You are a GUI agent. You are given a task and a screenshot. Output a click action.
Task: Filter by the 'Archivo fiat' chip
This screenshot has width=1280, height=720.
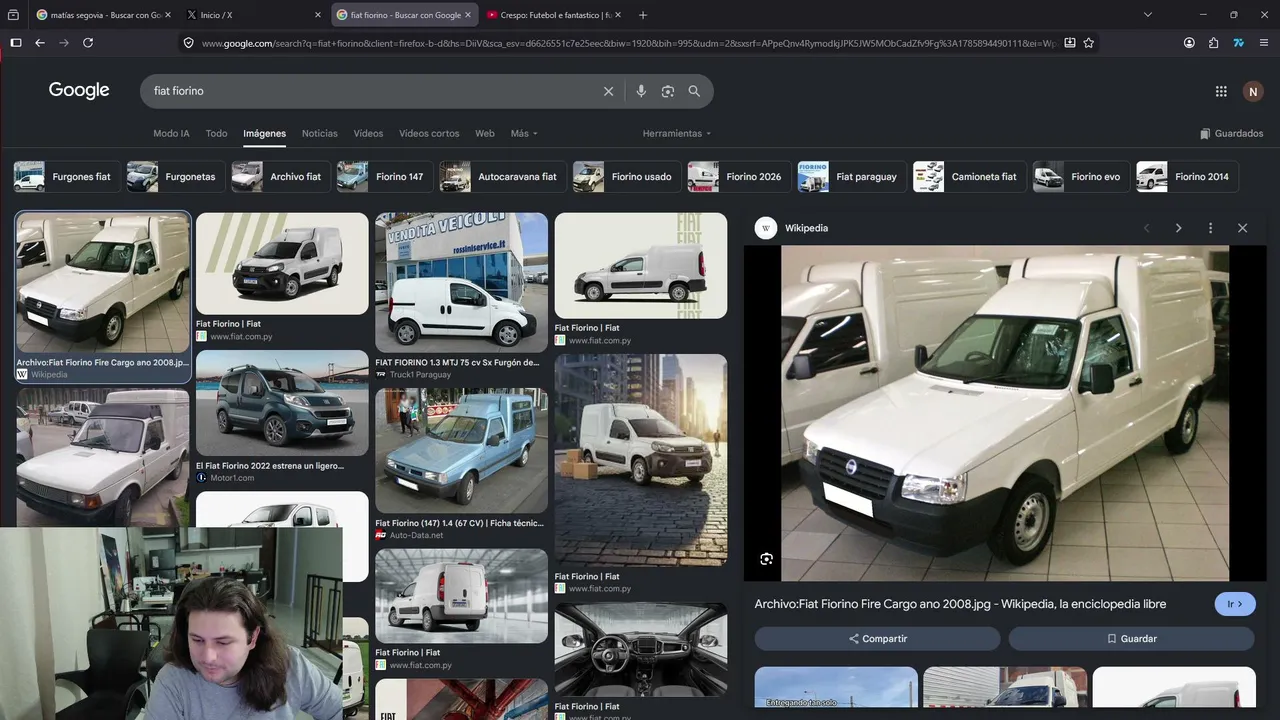tap(281, 177)
